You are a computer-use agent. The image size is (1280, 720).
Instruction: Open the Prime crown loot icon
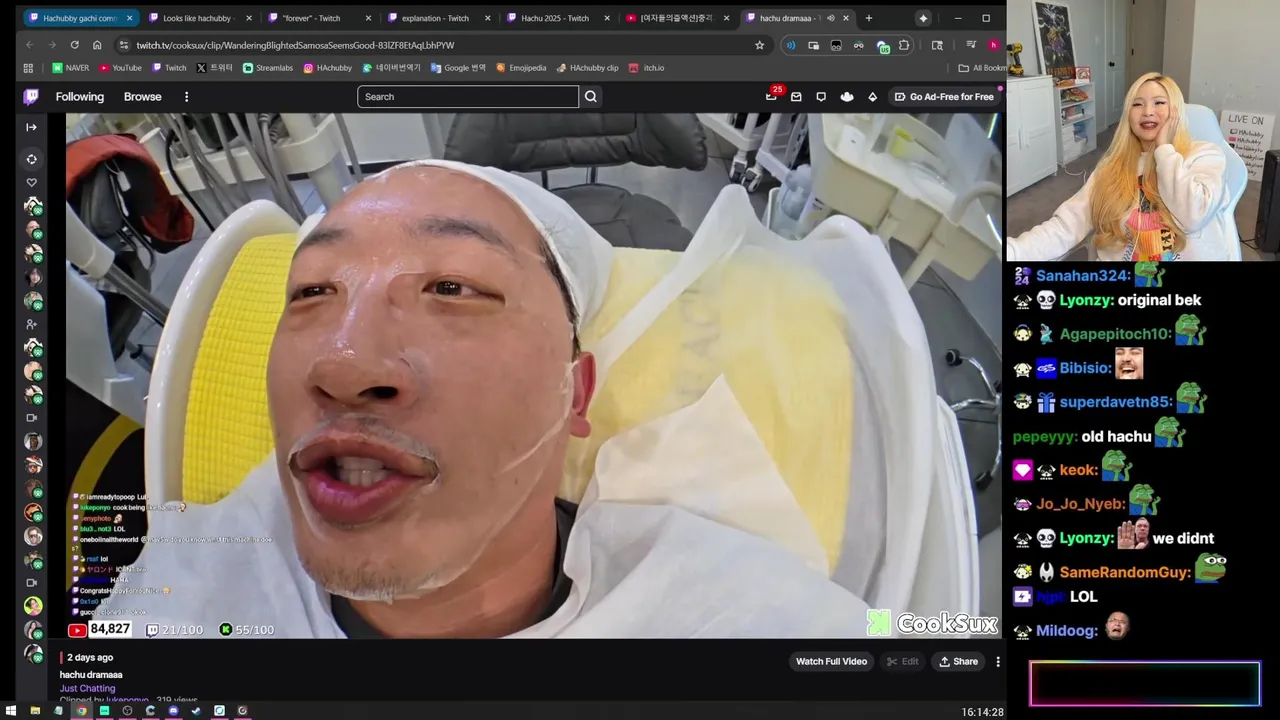847,97
